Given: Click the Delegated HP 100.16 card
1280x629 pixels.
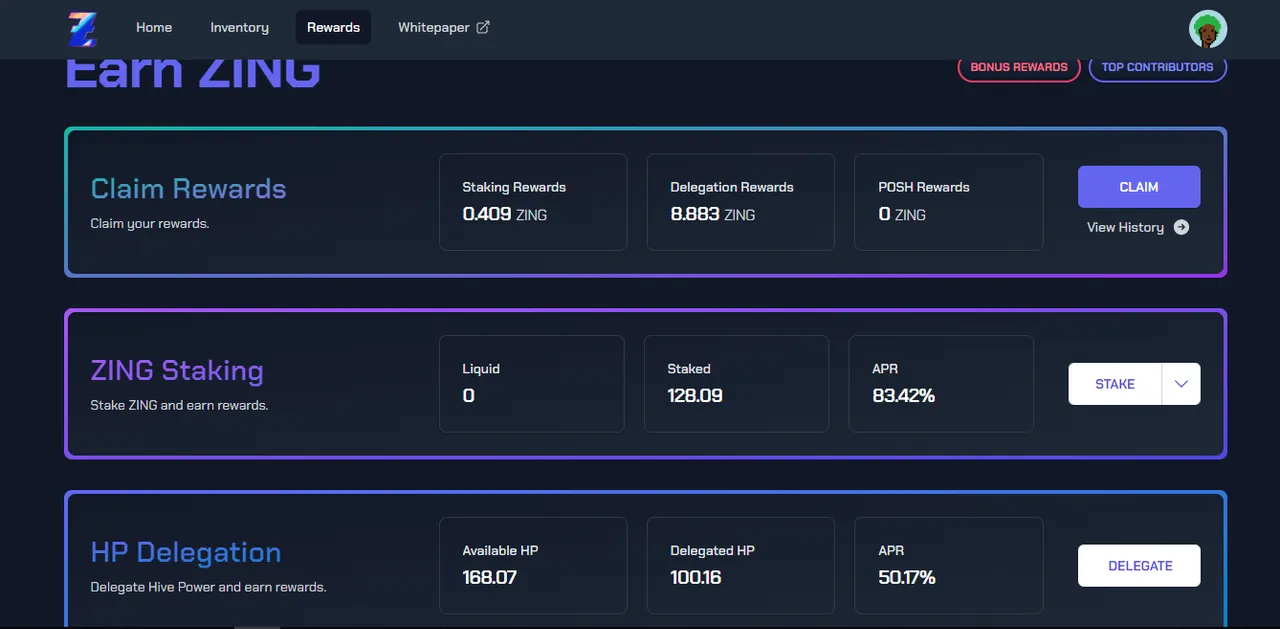Looking at the screenshot, I should 740,565.
